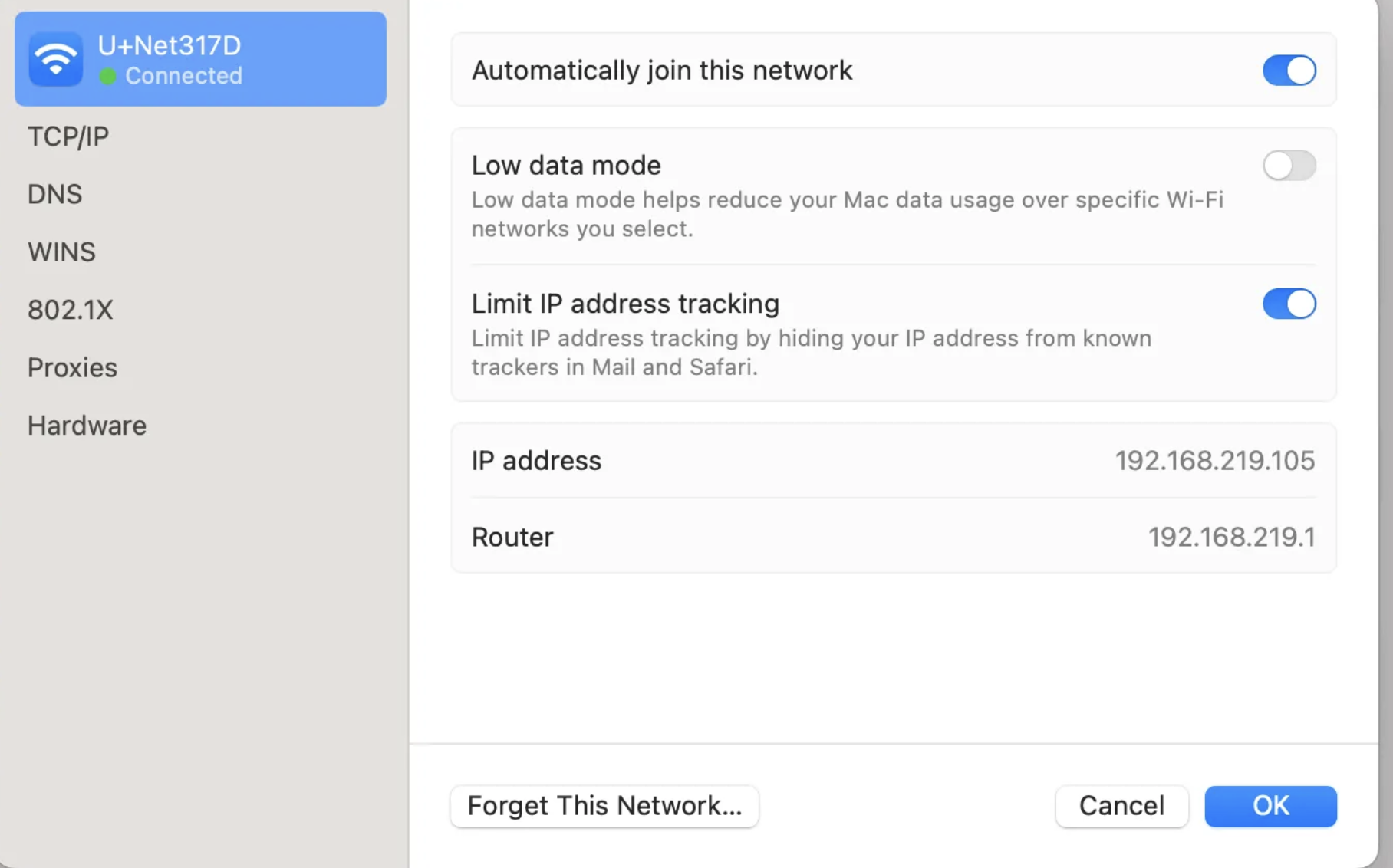1393x868 pixels.
Task: Enable the Low data mode switch
Action: [x=1289, y=165]
